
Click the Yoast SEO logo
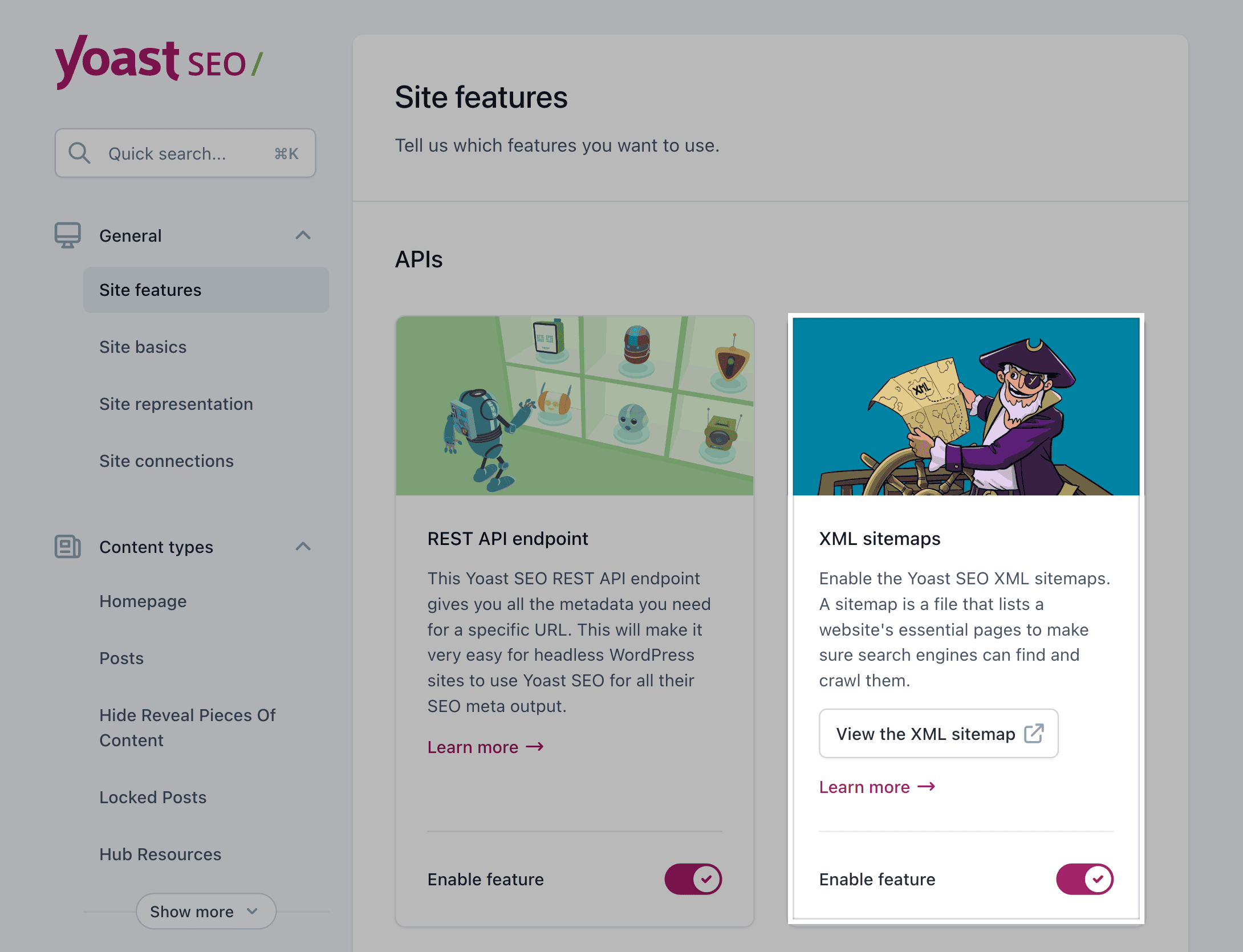click(159, 63)
